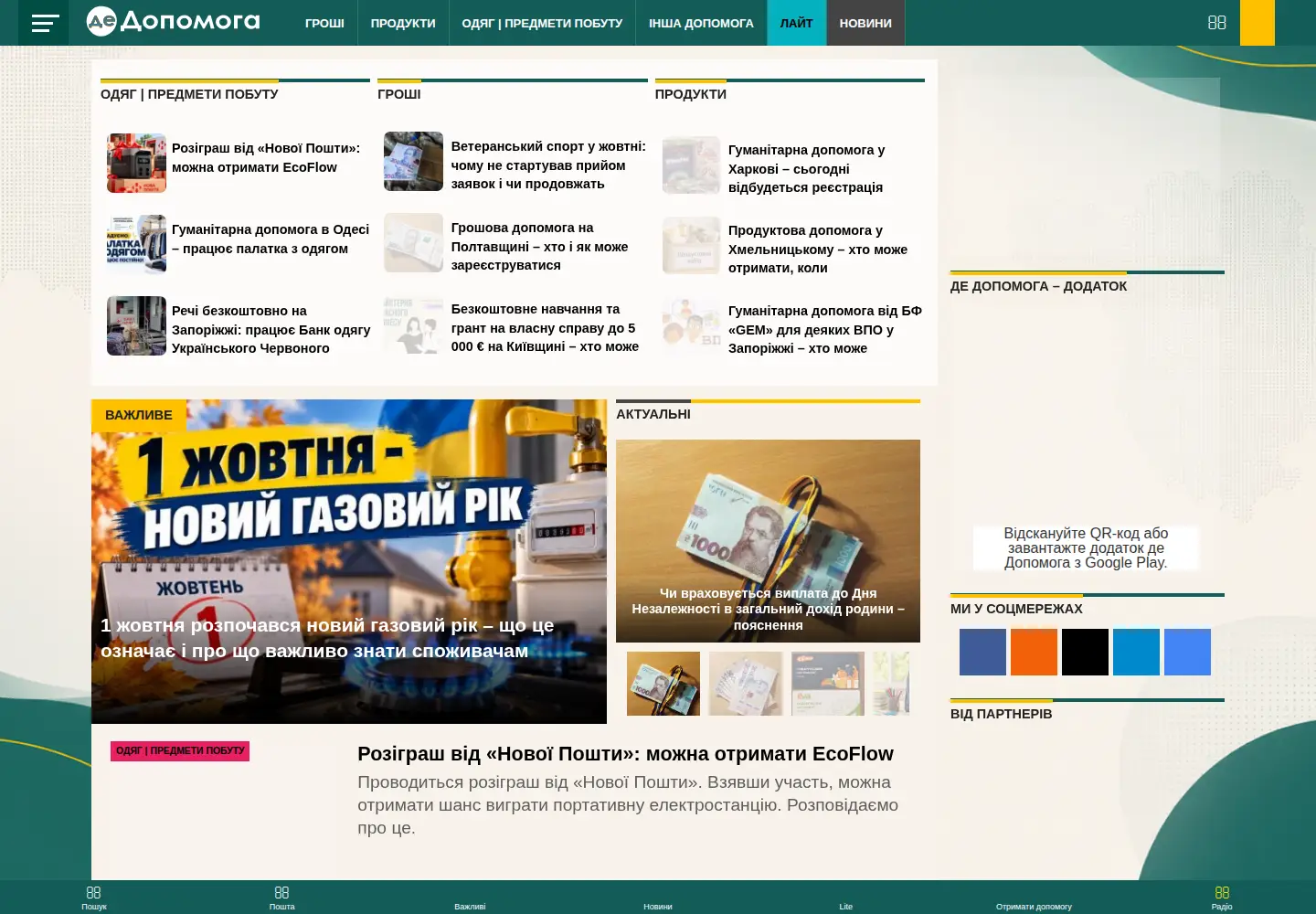Click the yellow block in the header
This screenshot has height=914, width=1316.
tap(1258, 23)
